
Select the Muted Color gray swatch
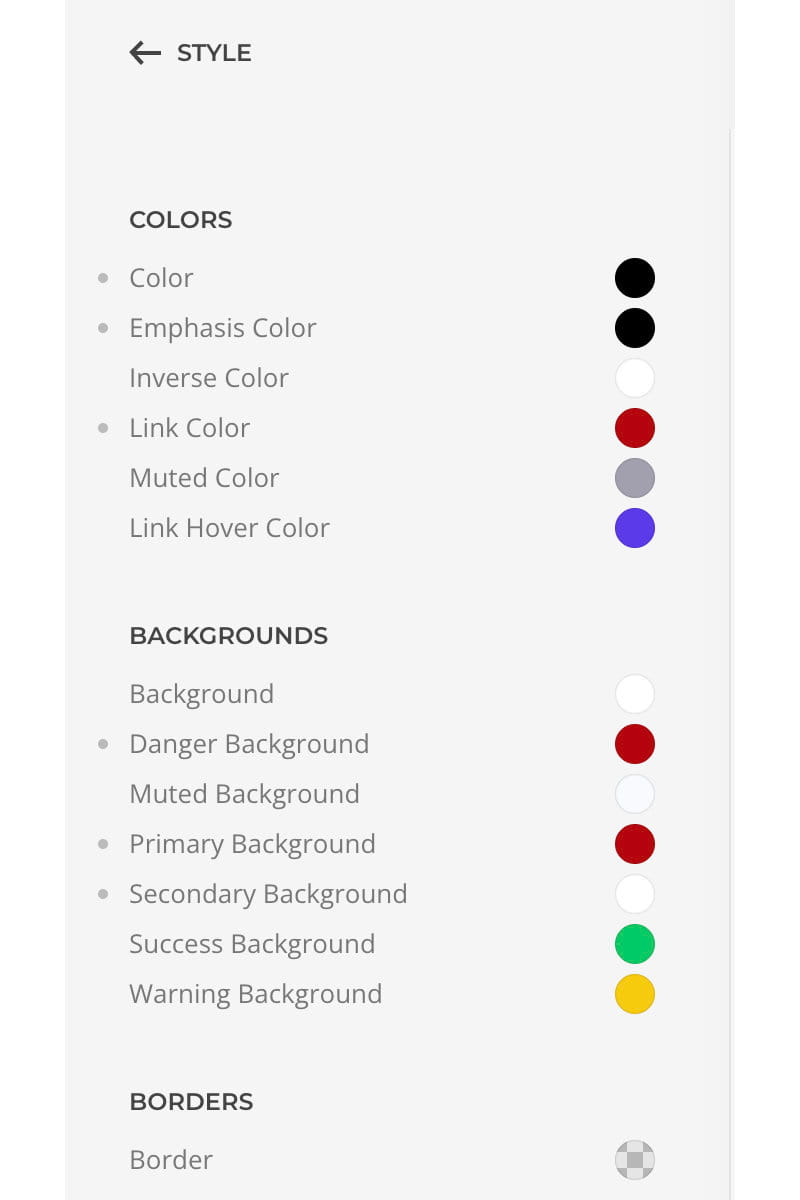[635, 478]
